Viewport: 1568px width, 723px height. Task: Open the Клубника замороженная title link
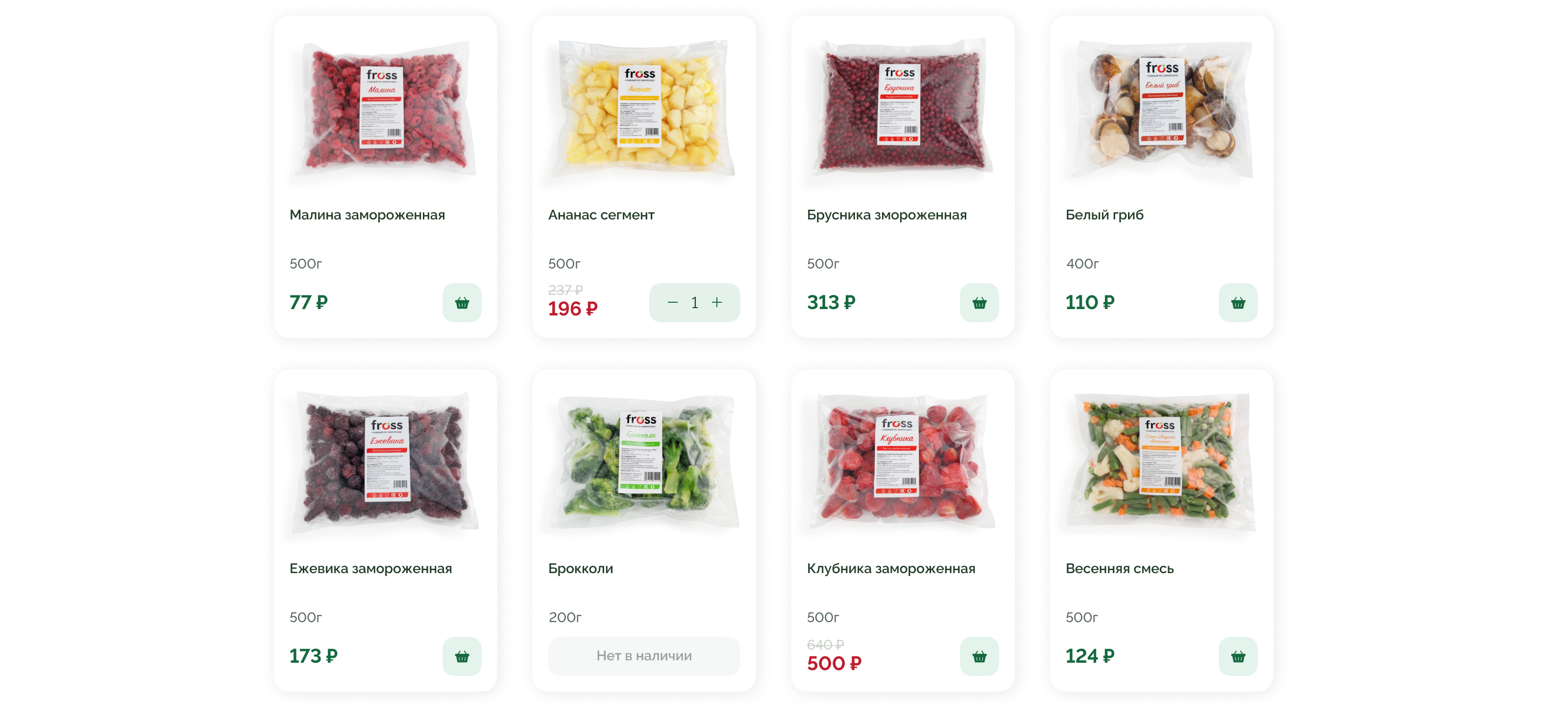[890, 568]
